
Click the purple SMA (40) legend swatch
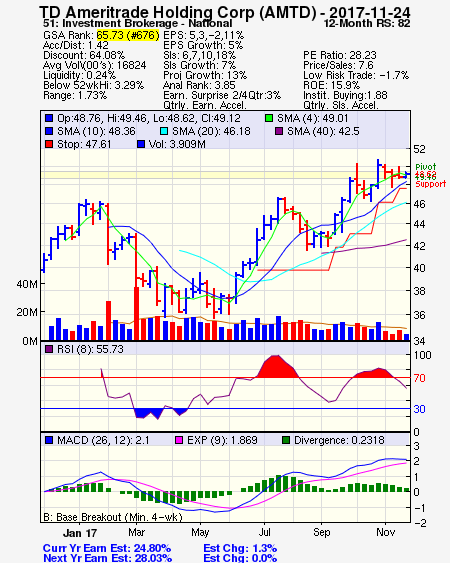tap(279, 131)
